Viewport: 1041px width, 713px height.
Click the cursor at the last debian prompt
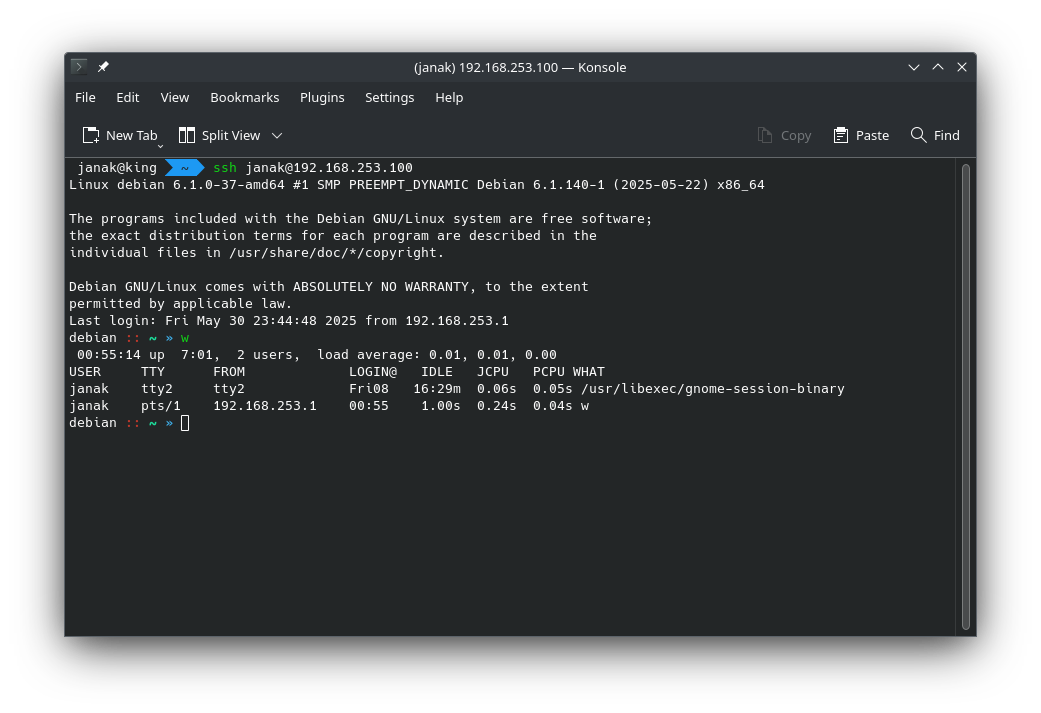(185, 423)
